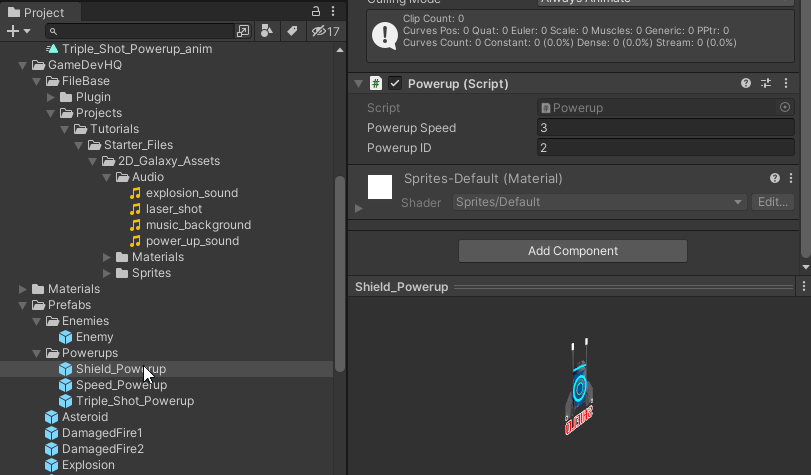Viewport: 811px width, 475px height.
Task: Open the Script object picker circle
Action: click(785, 107)
